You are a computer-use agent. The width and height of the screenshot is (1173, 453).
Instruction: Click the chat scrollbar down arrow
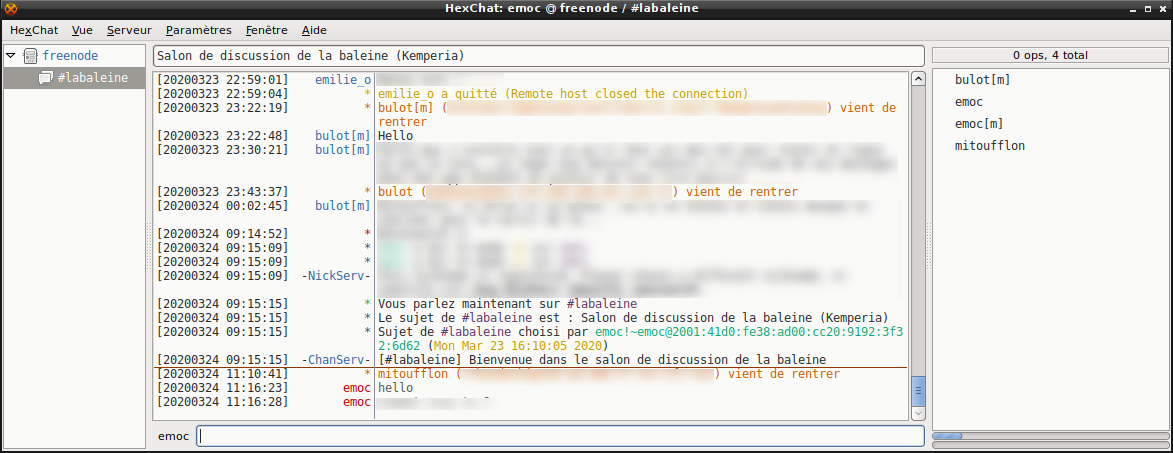click(919, 413)
